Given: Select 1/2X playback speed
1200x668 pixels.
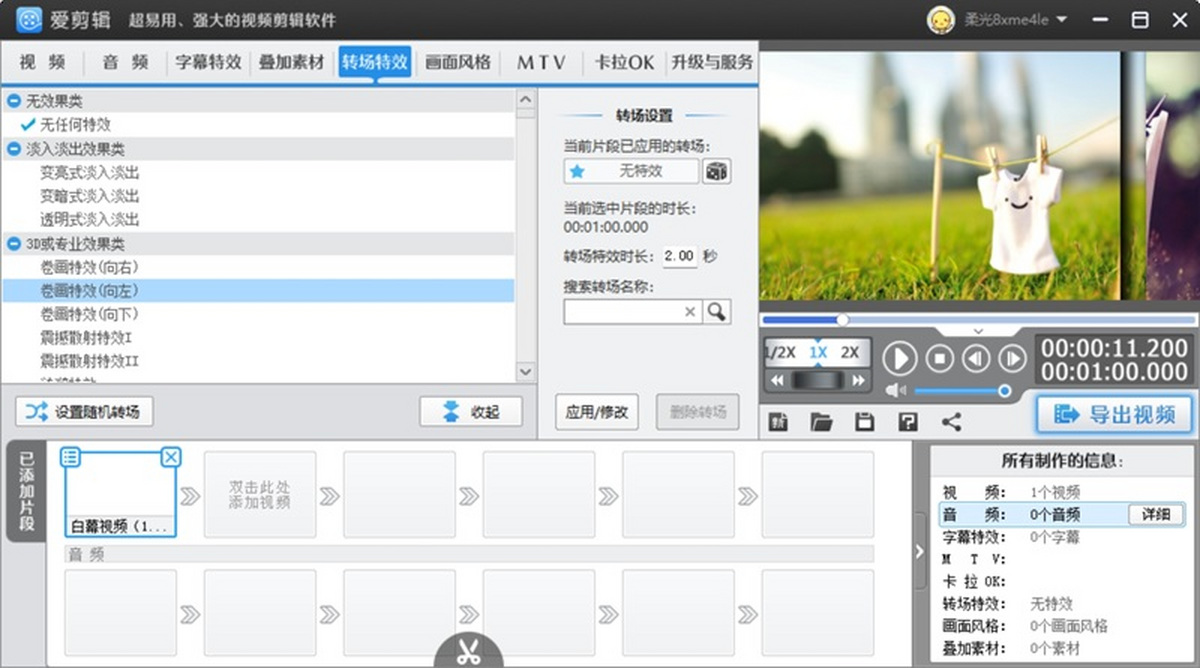Looking at the screenshot, I should (x=780, y=353).
